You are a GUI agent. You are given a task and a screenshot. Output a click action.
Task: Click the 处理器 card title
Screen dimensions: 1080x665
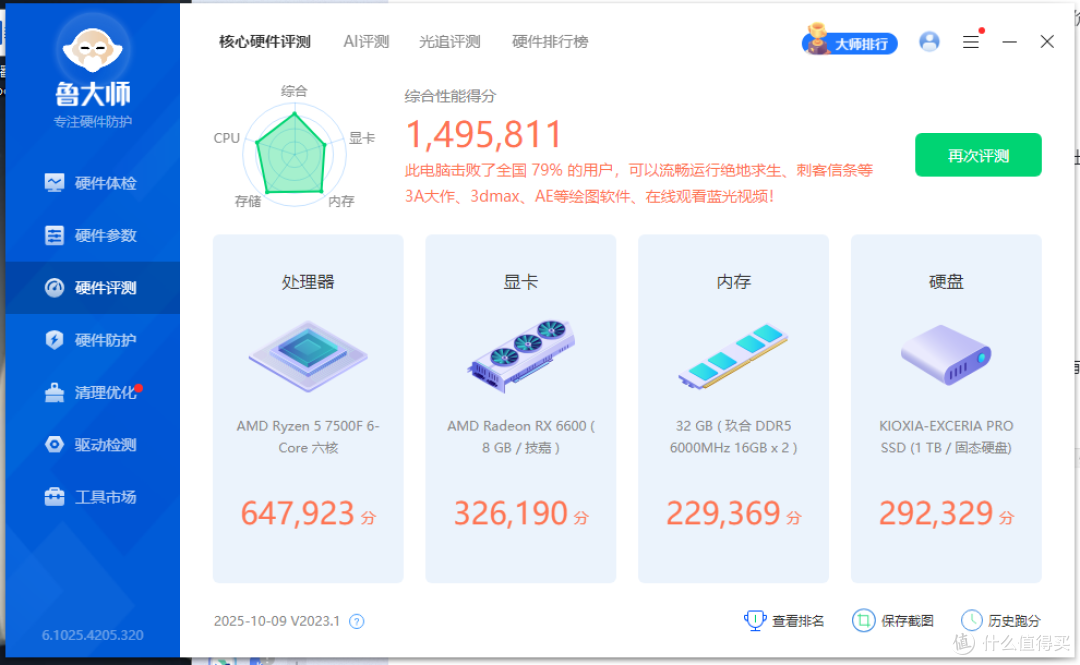click(308, 282)
